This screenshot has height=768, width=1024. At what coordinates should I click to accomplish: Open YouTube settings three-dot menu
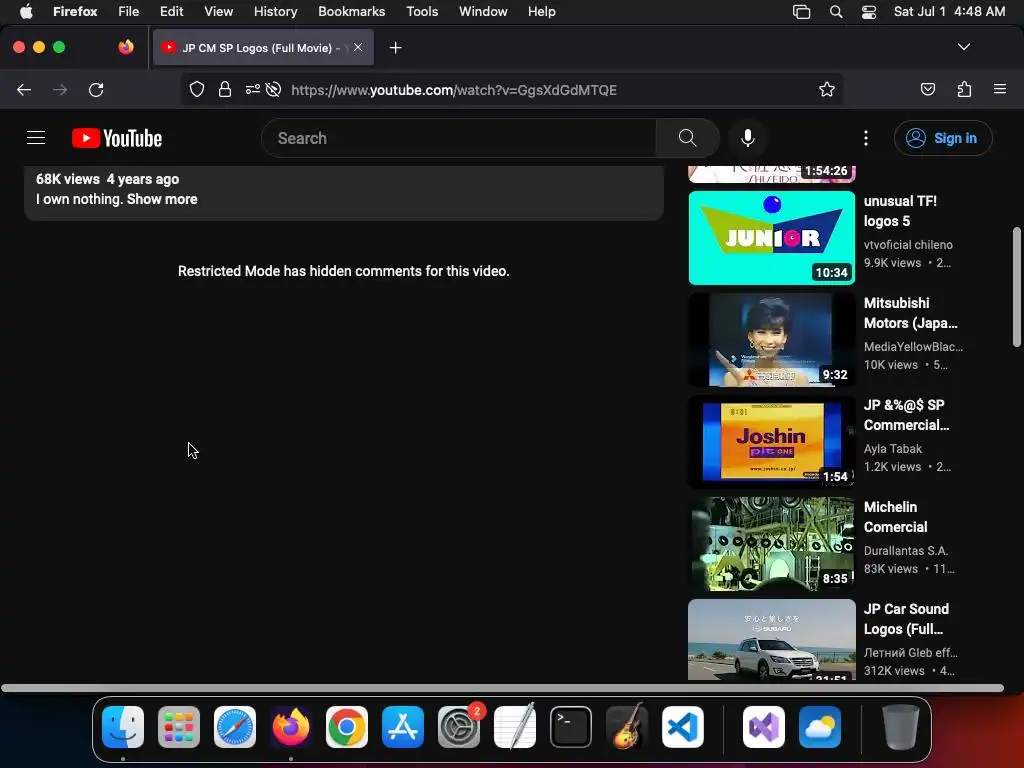866,138
